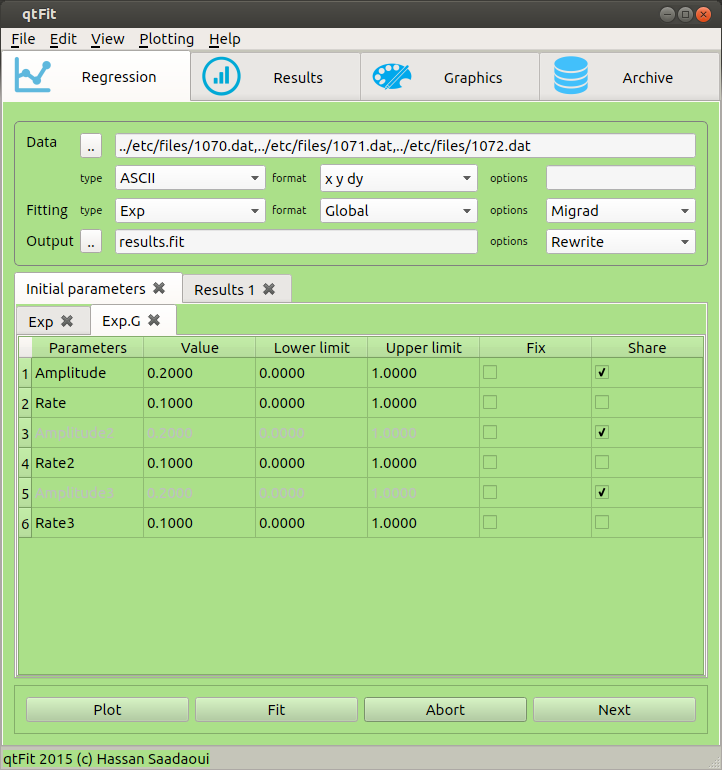Open the View menu
The width and height of the screenshot is (722, 770).
click(108, 39)
